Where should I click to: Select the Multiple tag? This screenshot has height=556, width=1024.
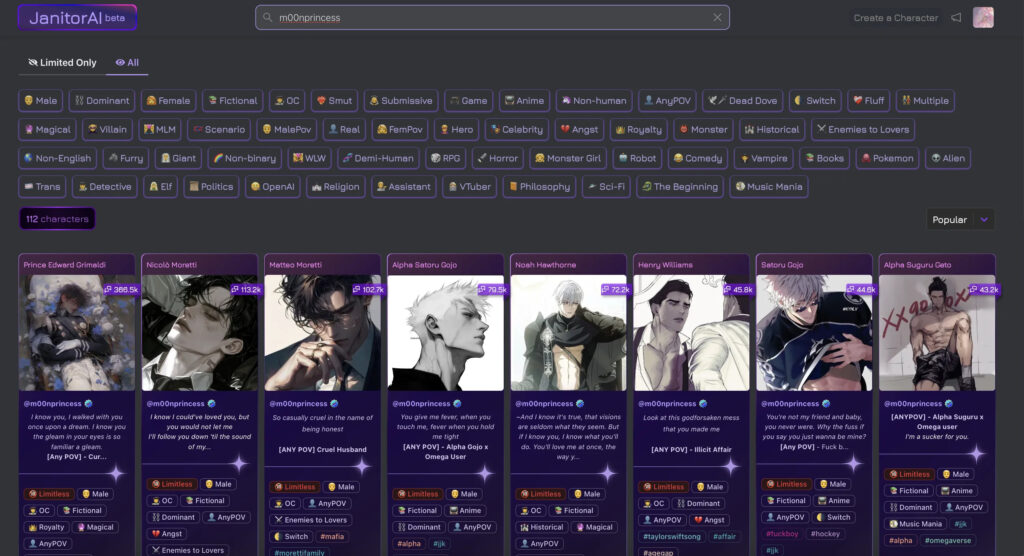pyautogui.click(x=925, y=101)
